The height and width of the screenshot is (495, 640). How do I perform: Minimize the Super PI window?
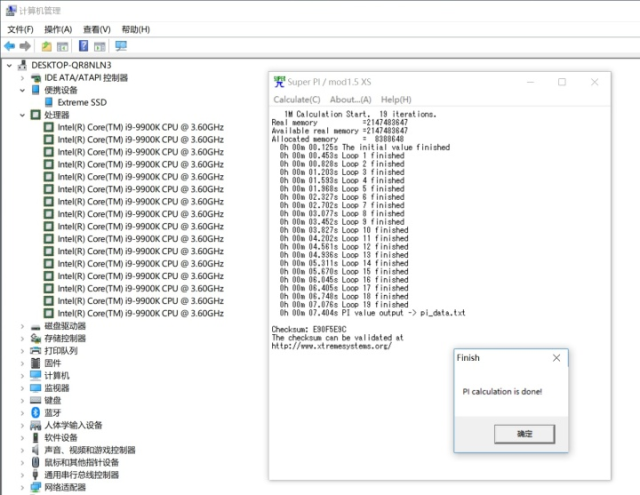tap(531, 82)
